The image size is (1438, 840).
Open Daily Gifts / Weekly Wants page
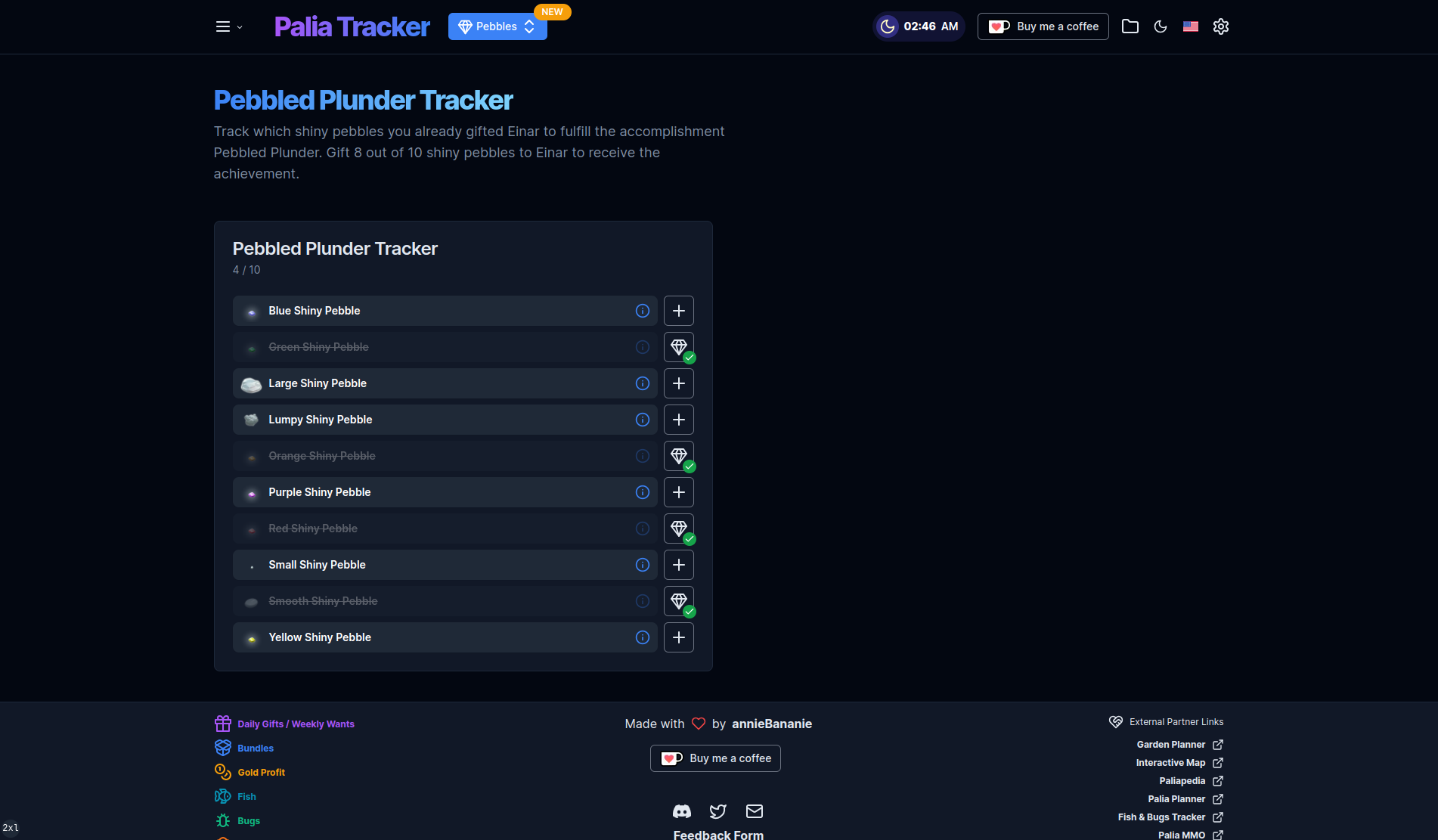tap(223, 724)
